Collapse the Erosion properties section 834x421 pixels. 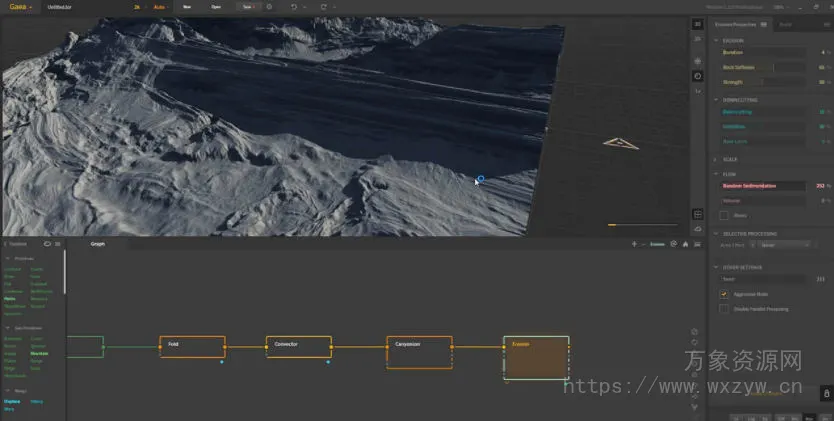[716, 39]
